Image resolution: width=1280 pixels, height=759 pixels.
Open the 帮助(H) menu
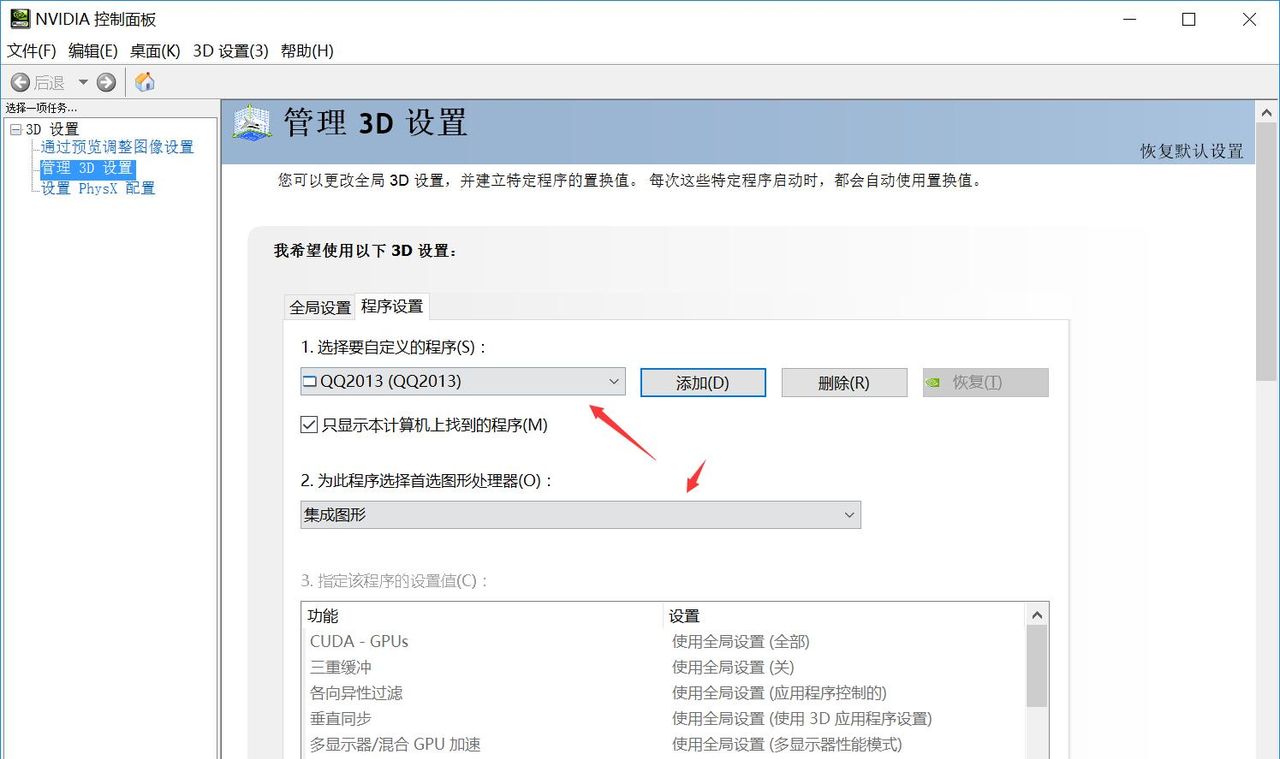coord(308,51)
